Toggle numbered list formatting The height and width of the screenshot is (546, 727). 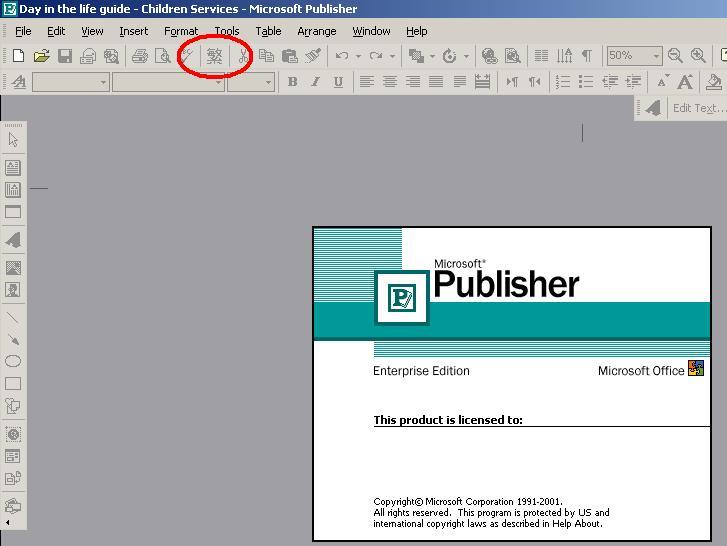562,82
